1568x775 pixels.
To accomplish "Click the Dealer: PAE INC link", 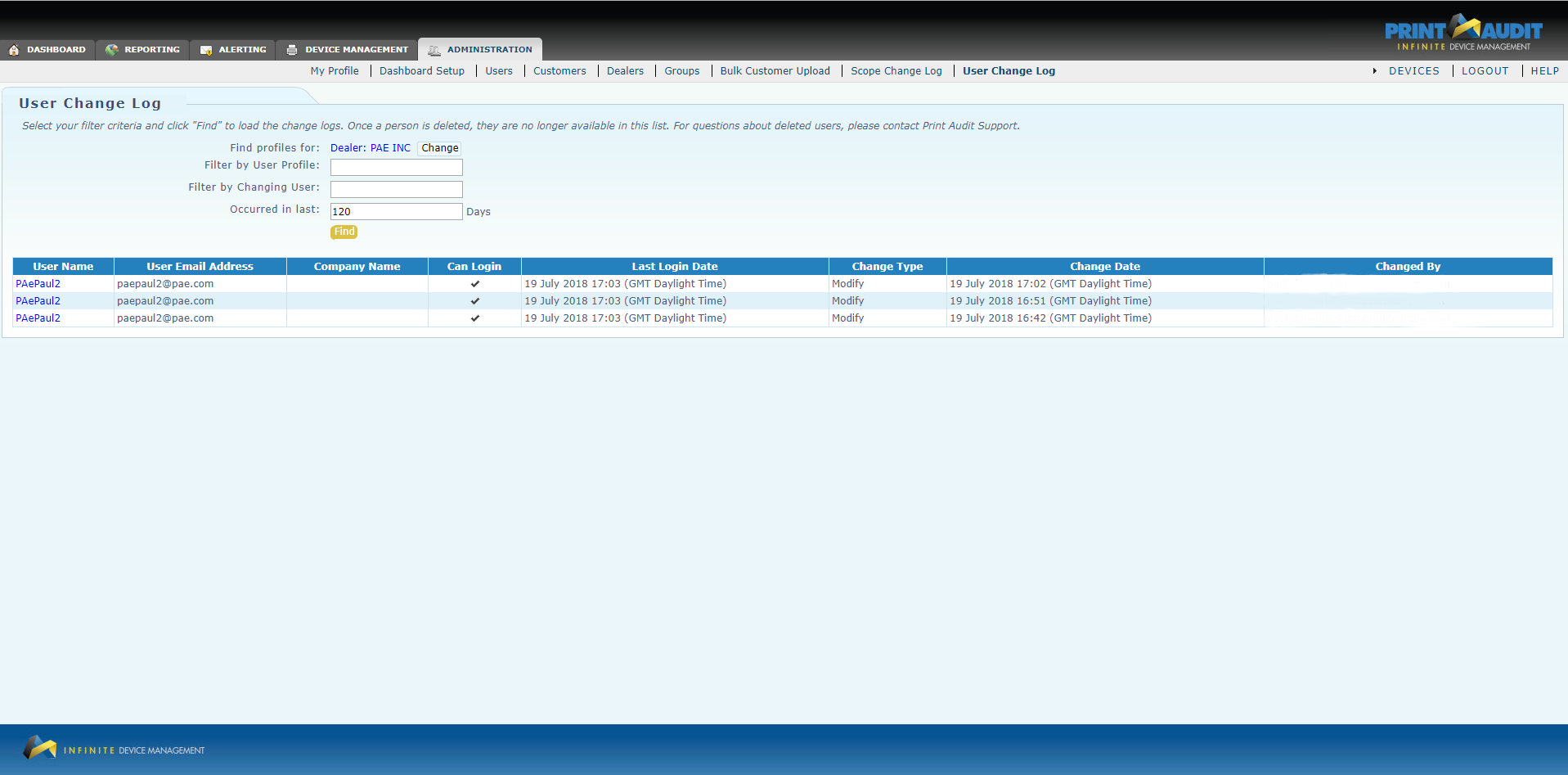I will [x=371, y=148].
